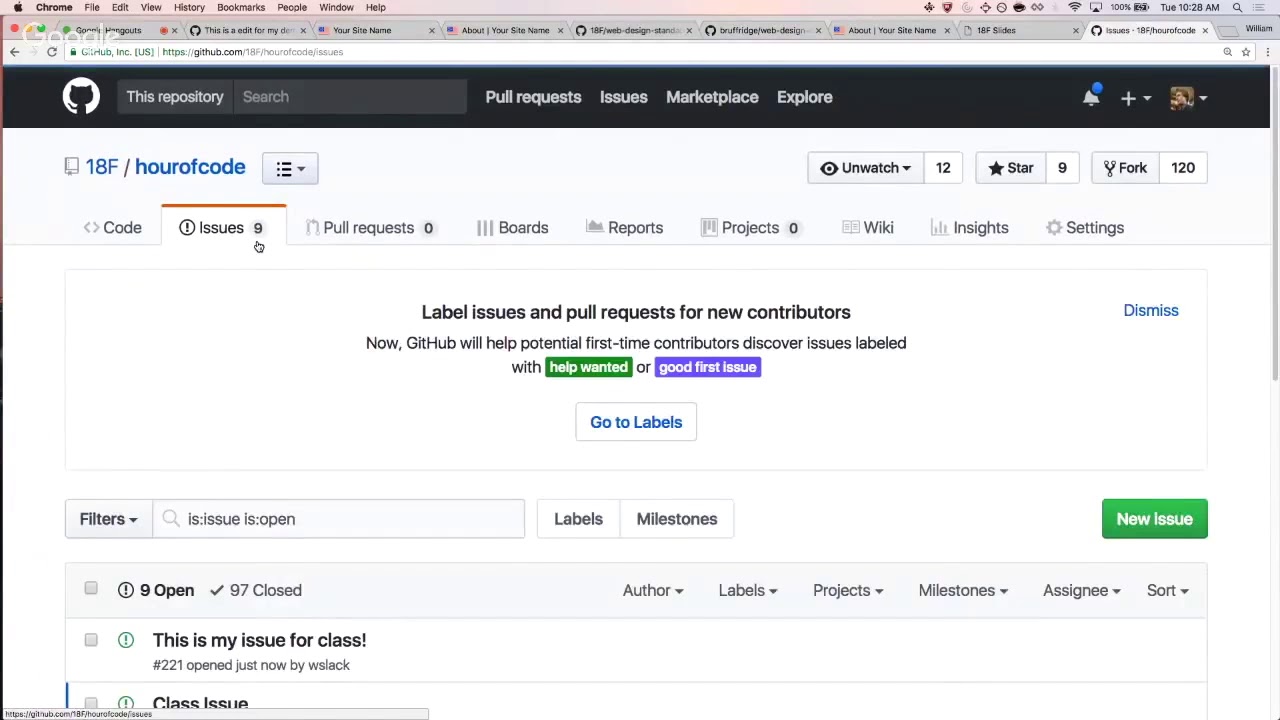Open the Pull requests repository tab
This screenshot has width=1280, height=720.
(x=369, y=228)
